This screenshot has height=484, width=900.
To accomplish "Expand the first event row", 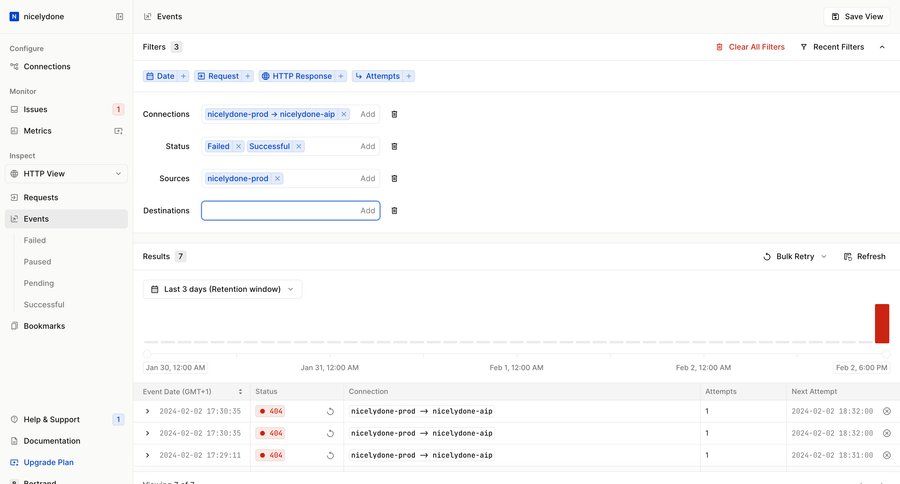I will pos(147,411).
